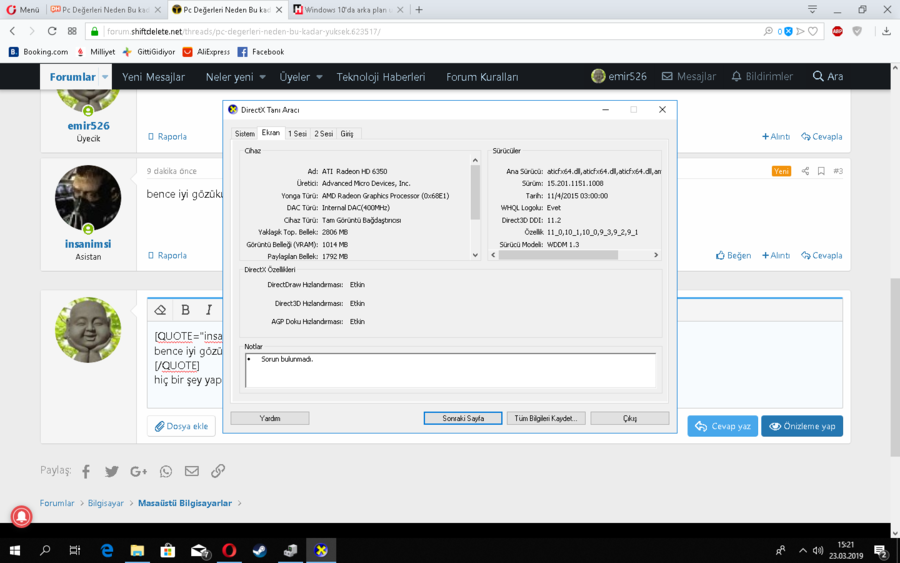Toggle italic formatting in reply editor

[x=209, y=310]
